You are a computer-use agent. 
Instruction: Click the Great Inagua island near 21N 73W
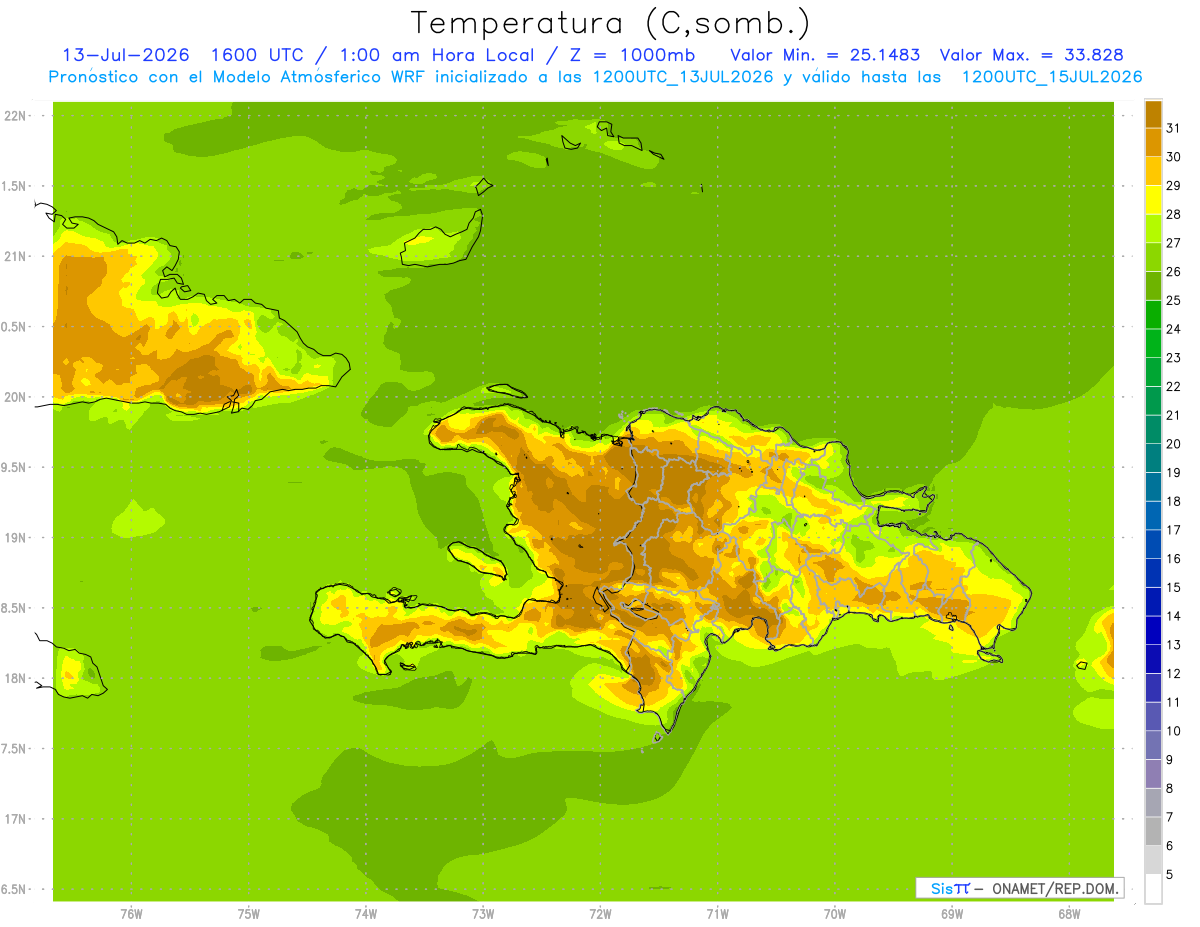click(443, 240)
